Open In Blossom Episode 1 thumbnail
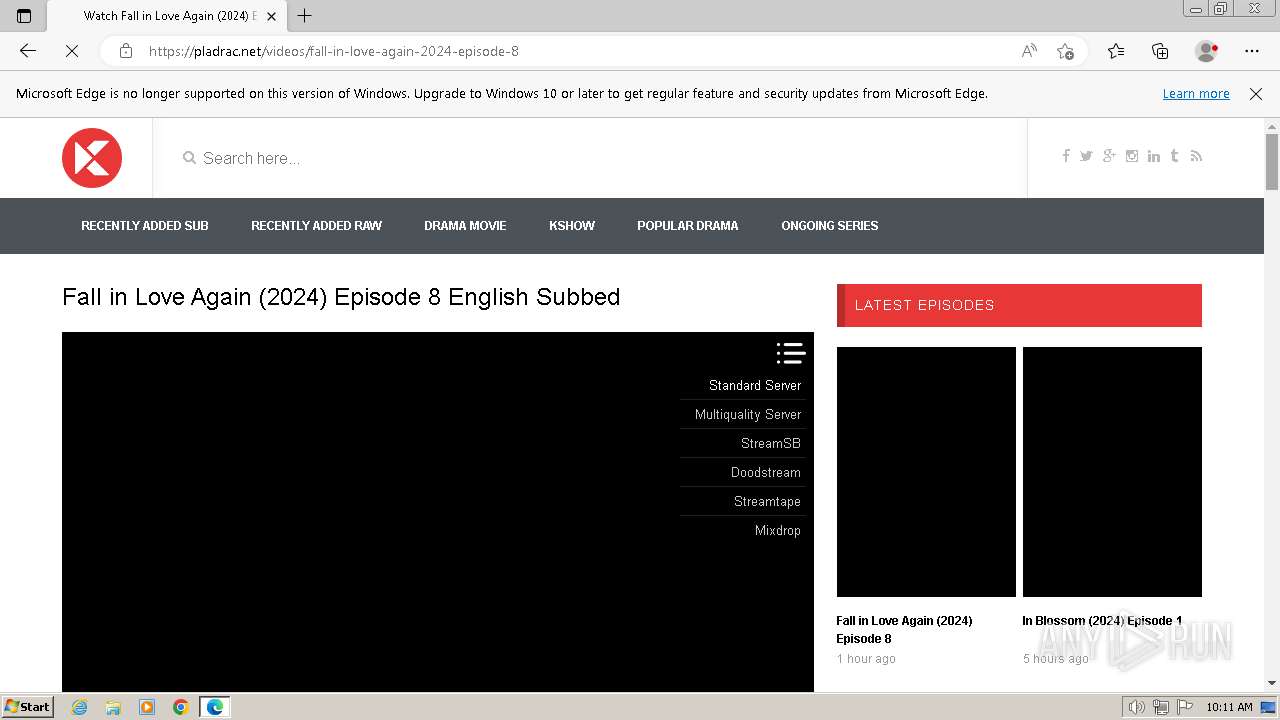The width and height of the screenshot is (1280, 720). 1112,472
